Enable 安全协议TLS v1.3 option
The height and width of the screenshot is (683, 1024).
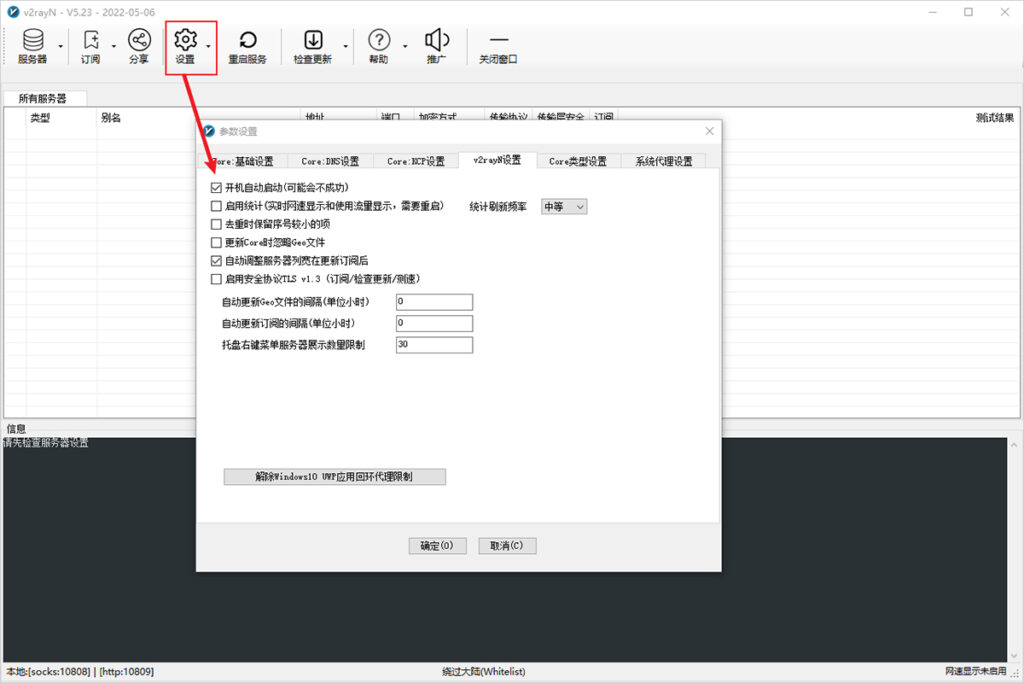(216, 279)
